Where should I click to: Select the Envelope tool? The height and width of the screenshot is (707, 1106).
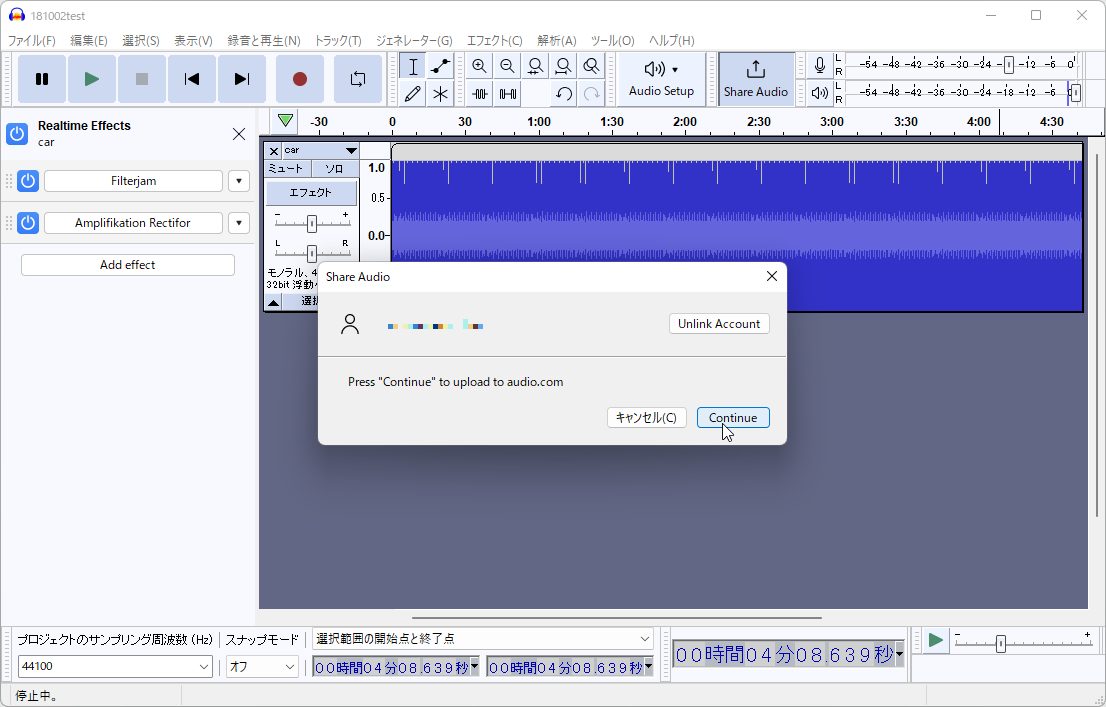point(440,66)
